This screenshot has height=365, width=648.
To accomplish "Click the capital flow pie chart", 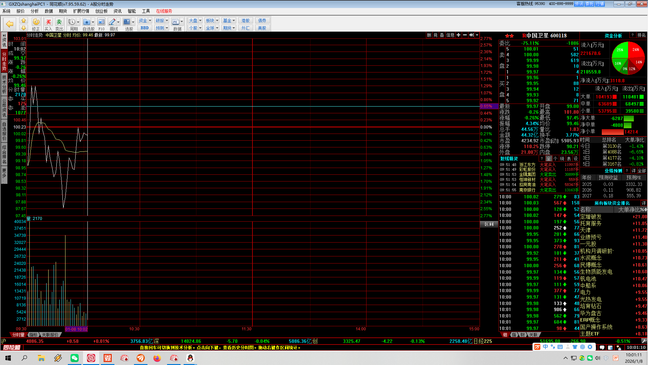I will point(628,58).
